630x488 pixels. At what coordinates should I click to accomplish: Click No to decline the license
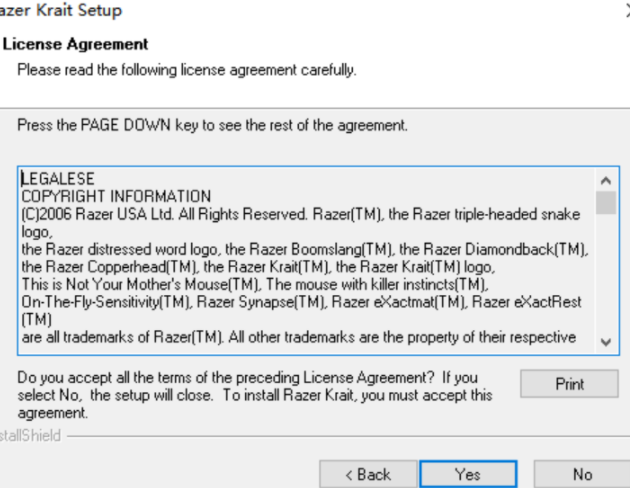582,474
